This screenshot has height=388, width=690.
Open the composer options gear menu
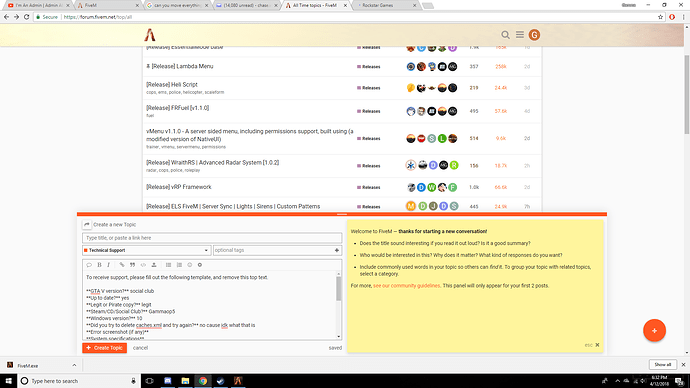click(x=200, y=265)
